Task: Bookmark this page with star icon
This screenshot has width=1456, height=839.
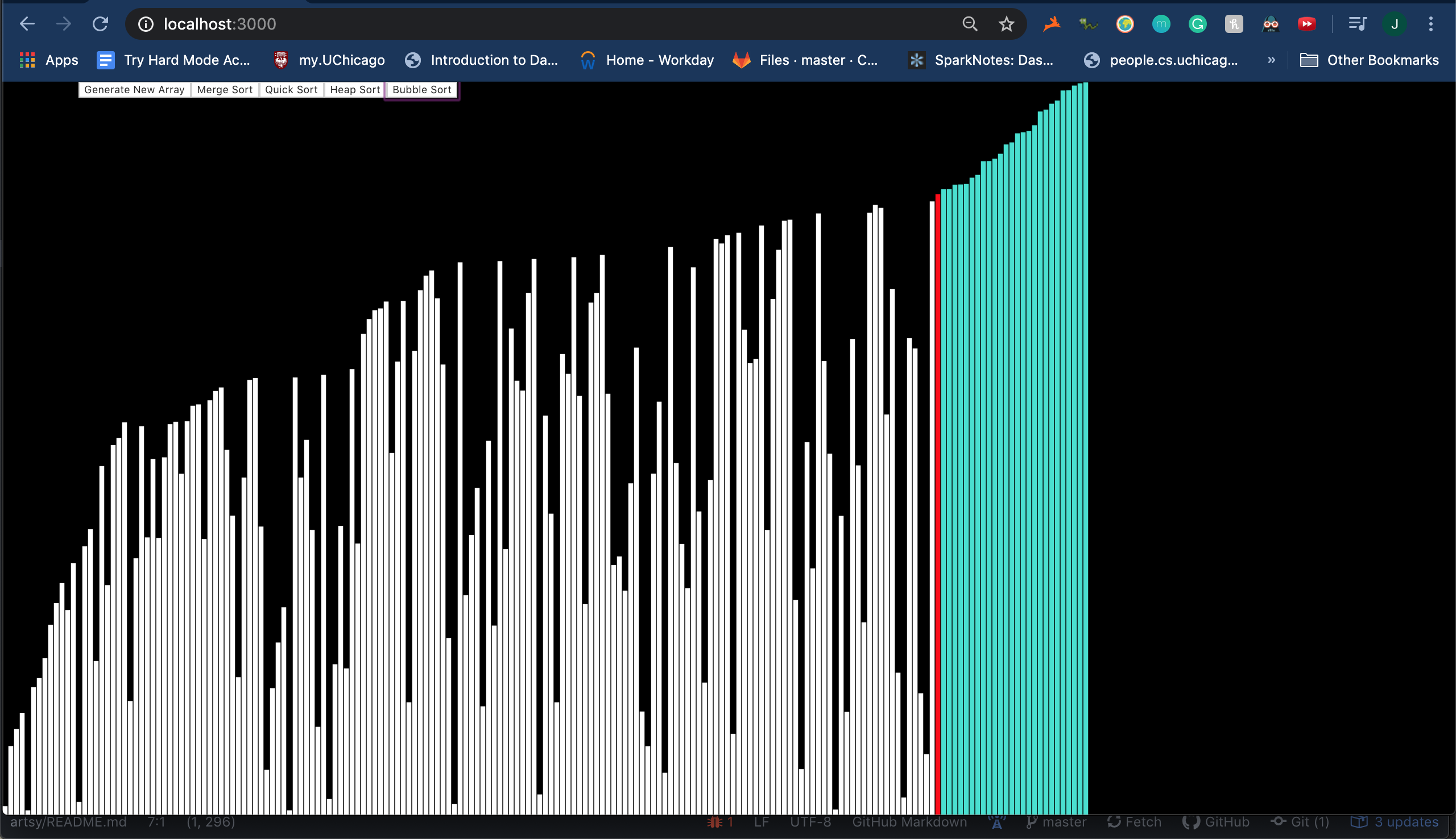Action: 1006,24
